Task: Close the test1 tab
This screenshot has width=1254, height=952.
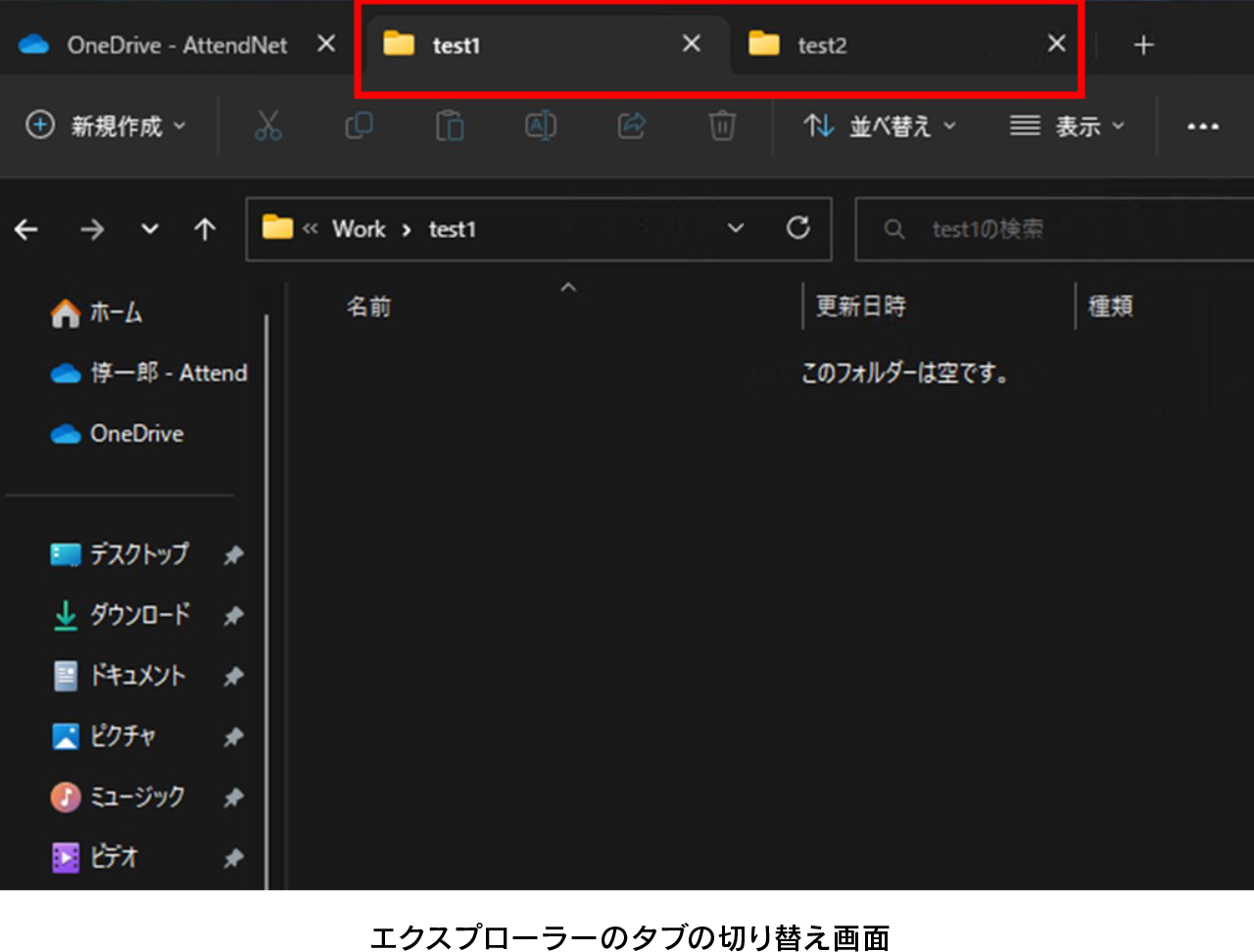Action: pyautogui.click(x=692, y=44)
